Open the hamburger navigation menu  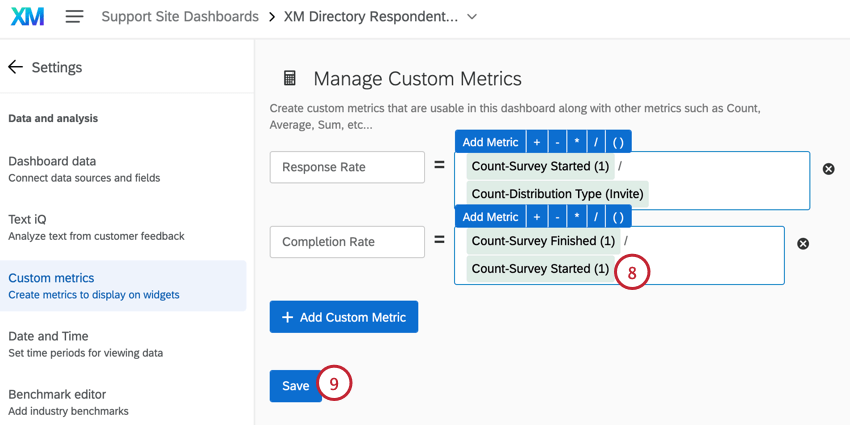(75, 17)
